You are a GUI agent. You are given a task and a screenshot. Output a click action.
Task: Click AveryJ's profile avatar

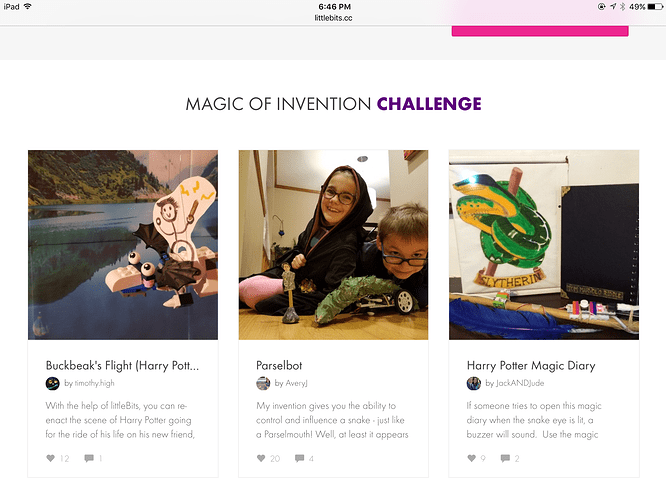click(263, 383)
